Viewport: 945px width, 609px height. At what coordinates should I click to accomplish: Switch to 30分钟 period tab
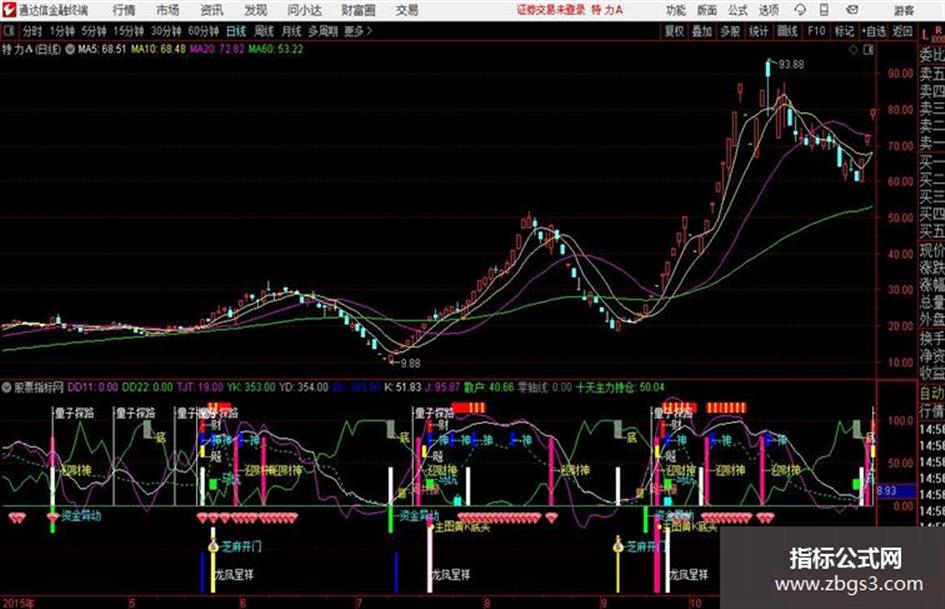click(166, 31)
